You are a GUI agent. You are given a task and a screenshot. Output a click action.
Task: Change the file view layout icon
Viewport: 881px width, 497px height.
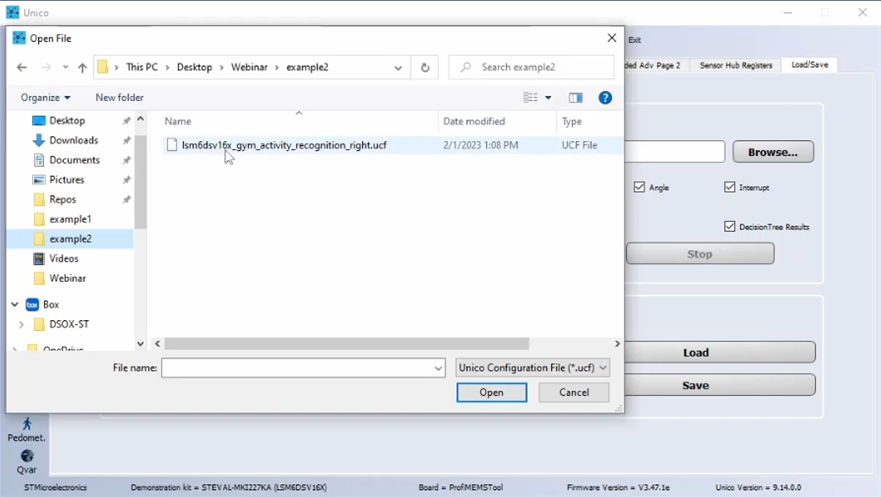pos(530,98)
